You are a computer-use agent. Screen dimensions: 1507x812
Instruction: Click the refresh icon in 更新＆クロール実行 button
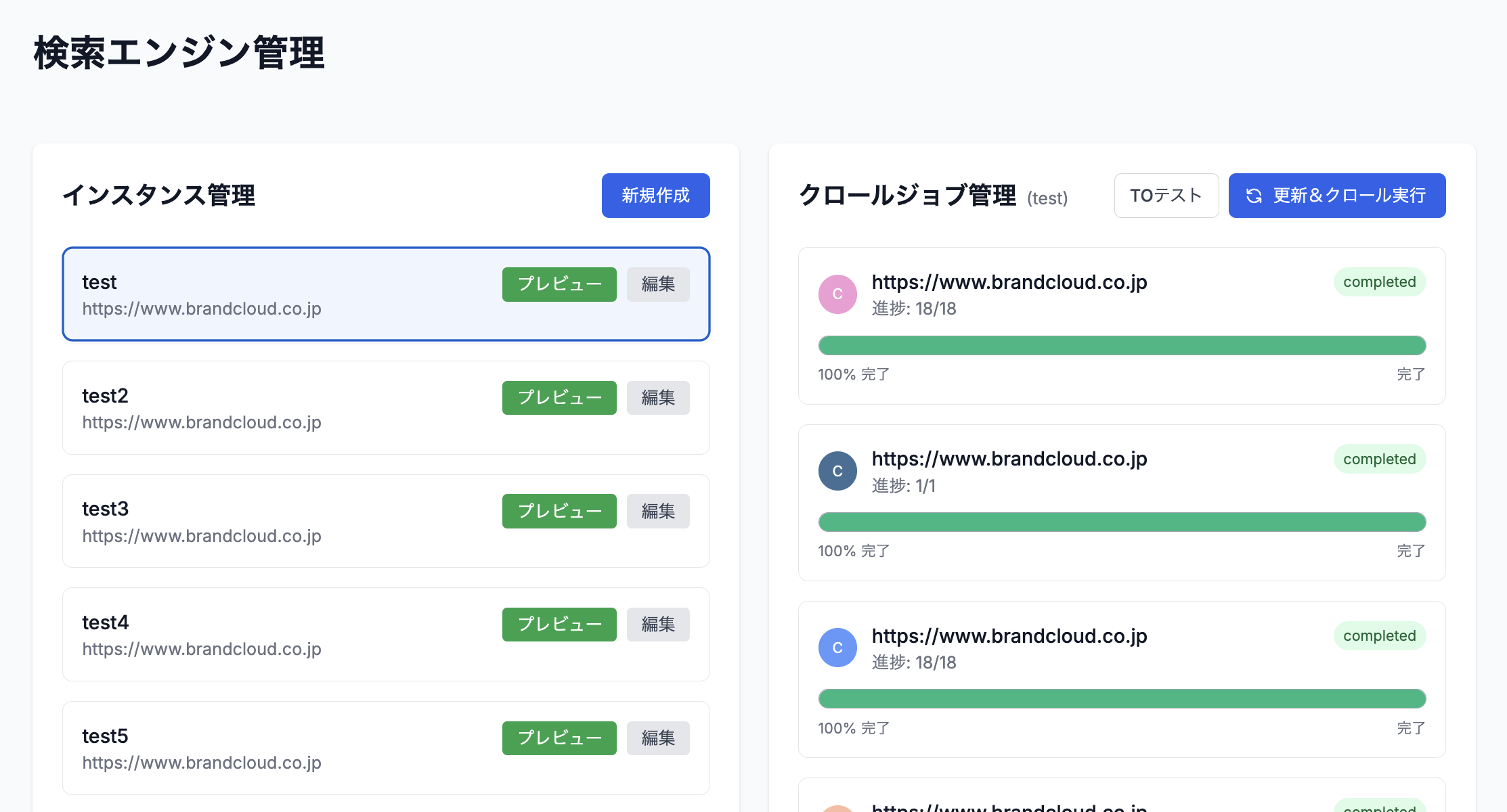(1253, 196)
